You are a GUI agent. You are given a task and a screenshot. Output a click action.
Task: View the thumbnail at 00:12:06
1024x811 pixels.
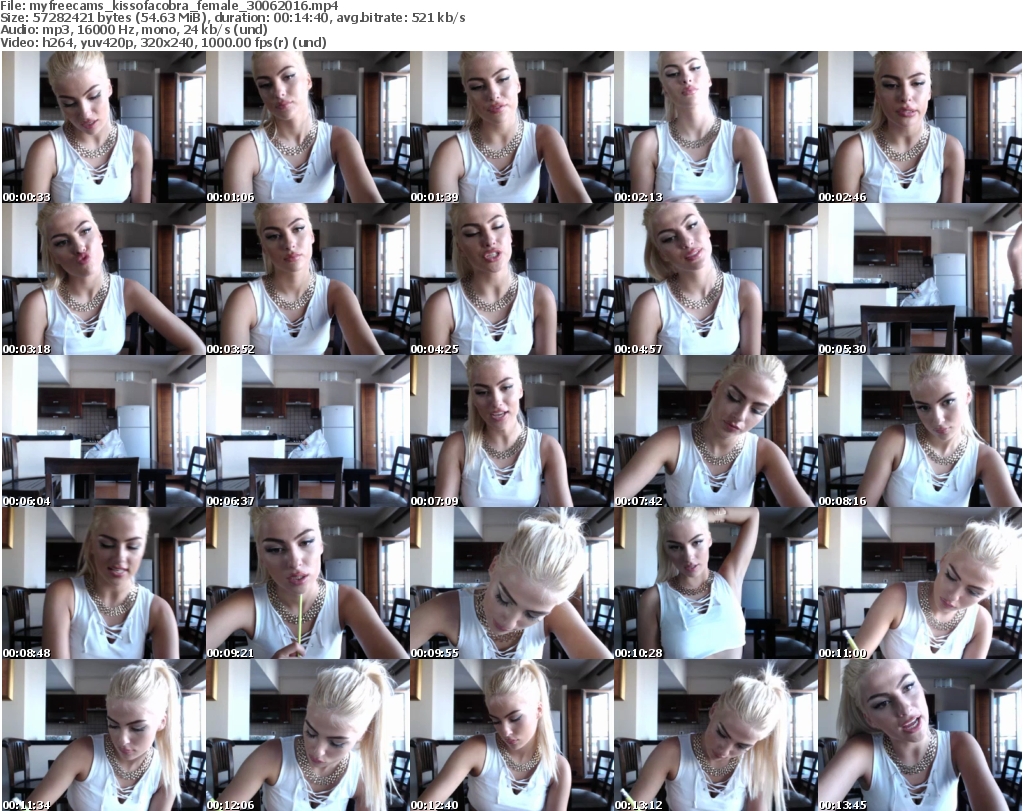[308, 735]
